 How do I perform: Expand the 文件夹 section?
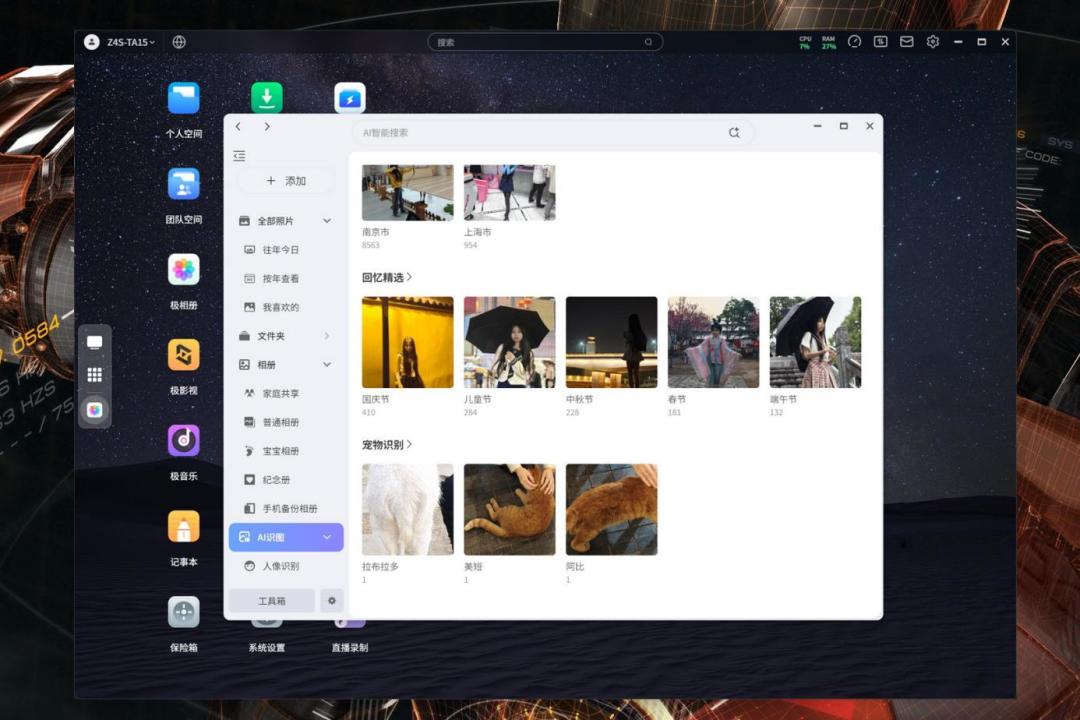coord(327,336)
